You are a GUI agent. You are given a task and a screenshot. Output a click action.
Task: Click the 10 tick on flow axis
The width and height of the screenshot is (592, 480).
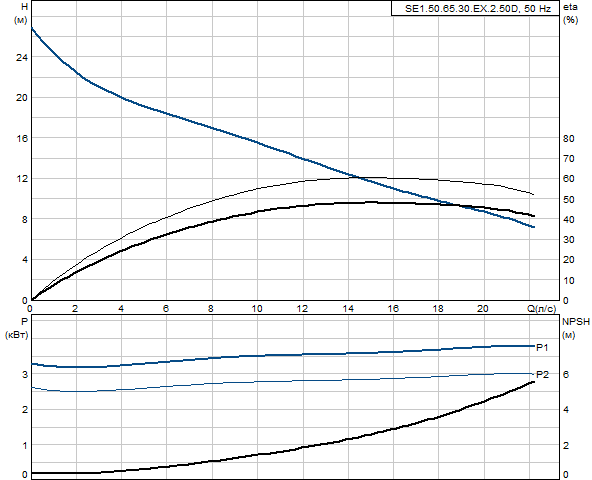click(257, 309)
